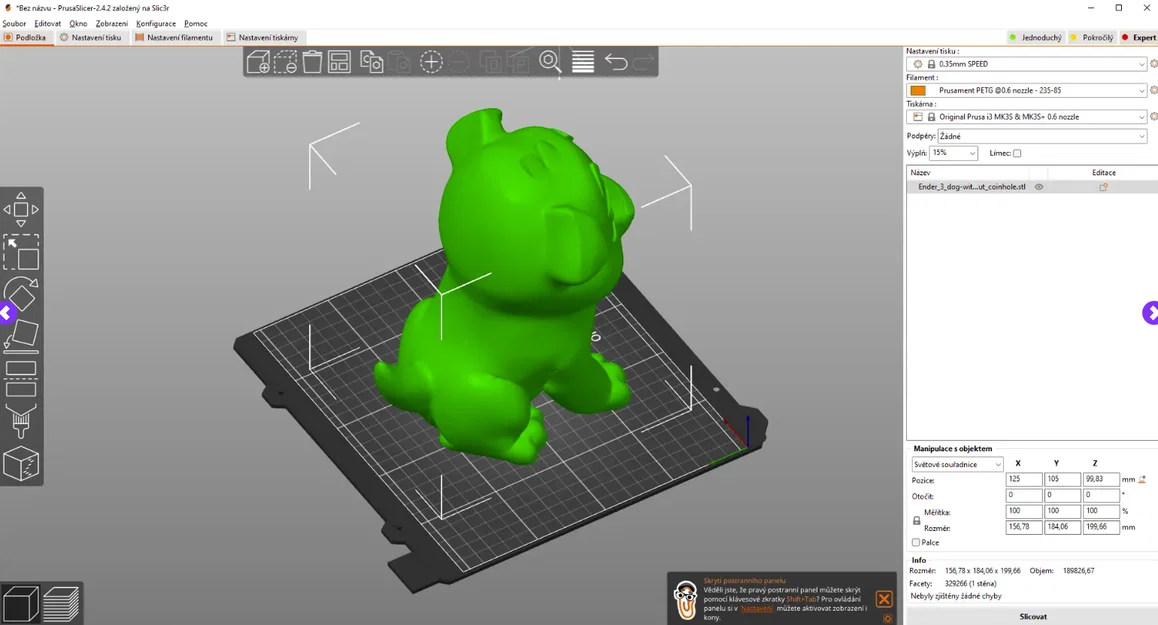Open the Podpěry Žádné dropdown
Image resolution: width=1158 pixels, height=625 pixels.
pos(1042,136)
